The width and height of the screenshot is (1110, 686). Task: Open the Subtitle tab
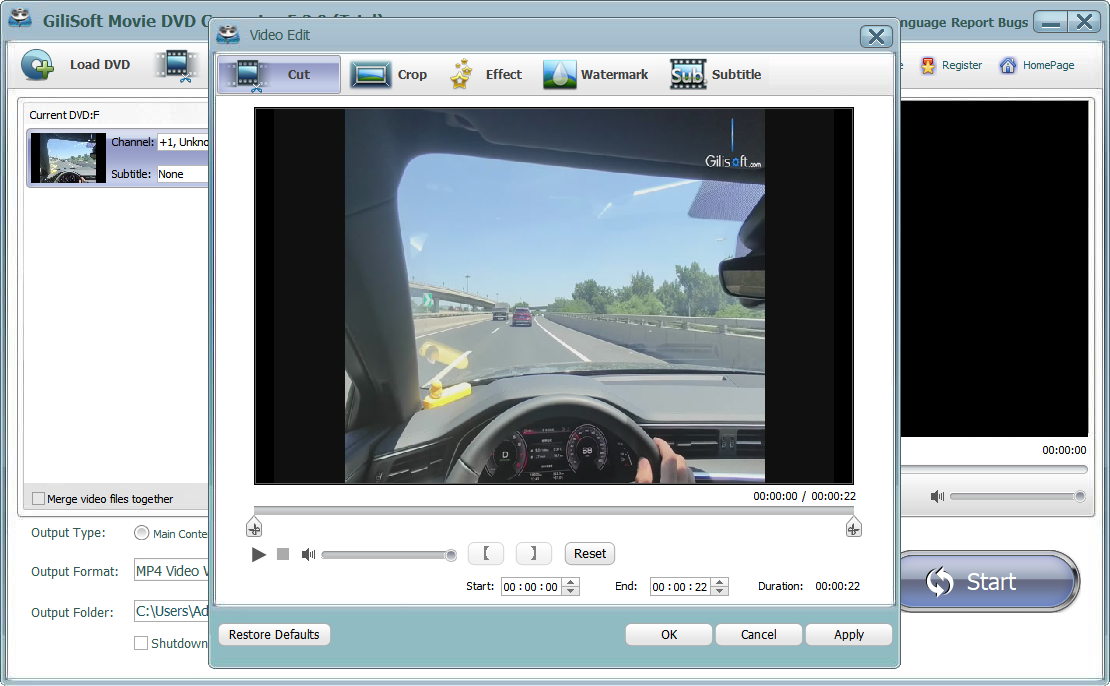[x=716, y=74]
